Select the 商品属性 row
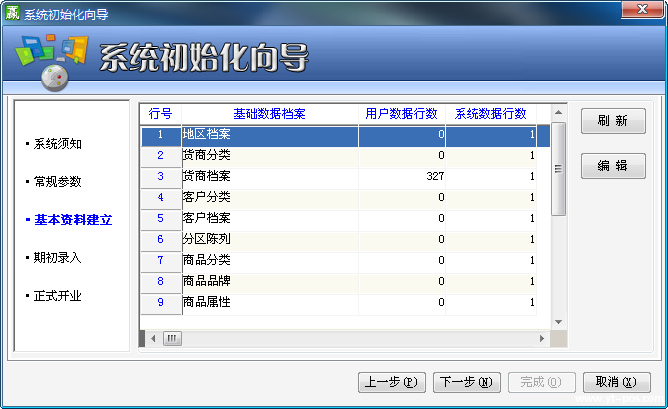This screenshot has width=668, height=409. 339,304
